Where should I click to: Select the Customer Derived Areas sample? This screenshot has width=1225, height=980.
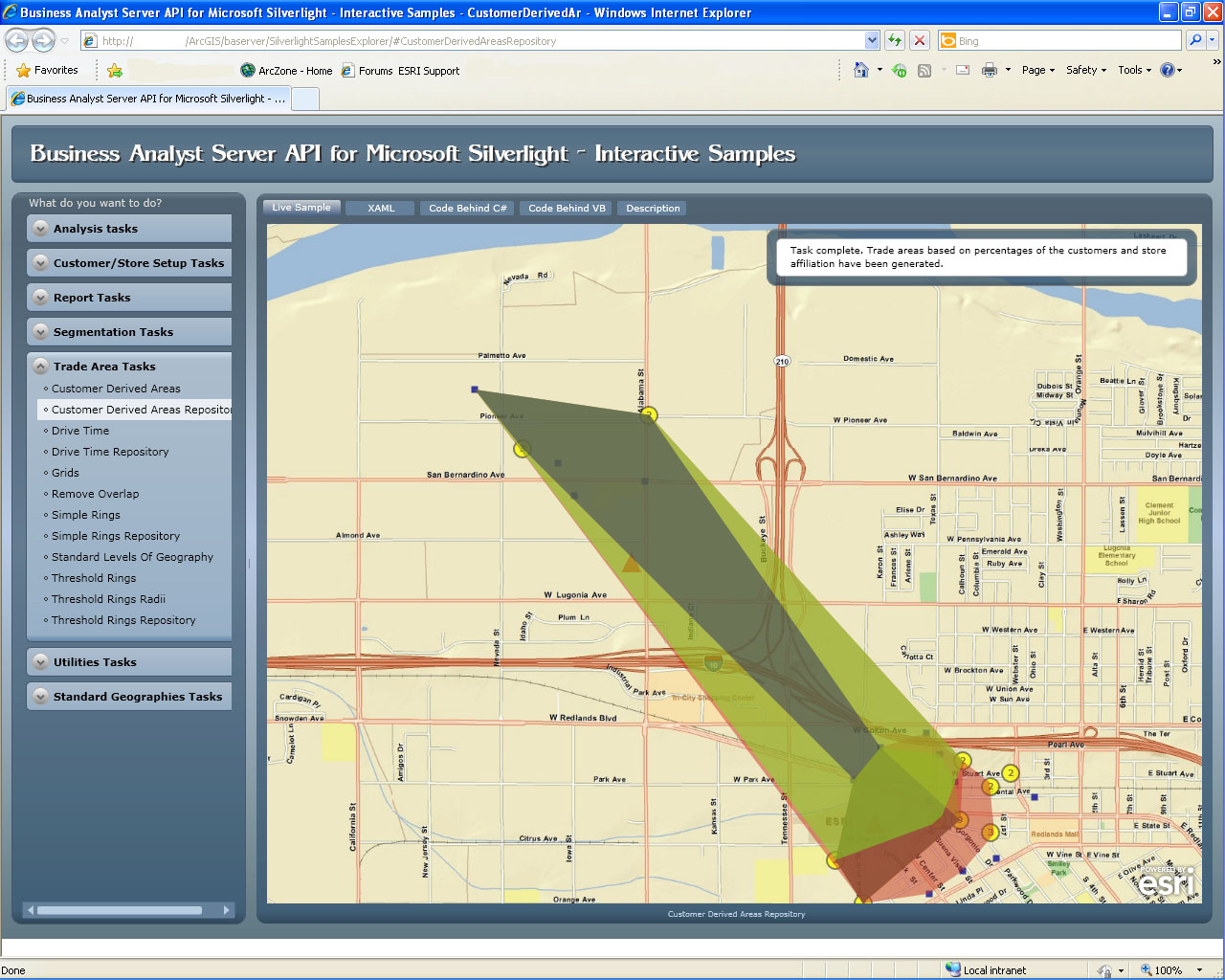(x=116, y=389)
